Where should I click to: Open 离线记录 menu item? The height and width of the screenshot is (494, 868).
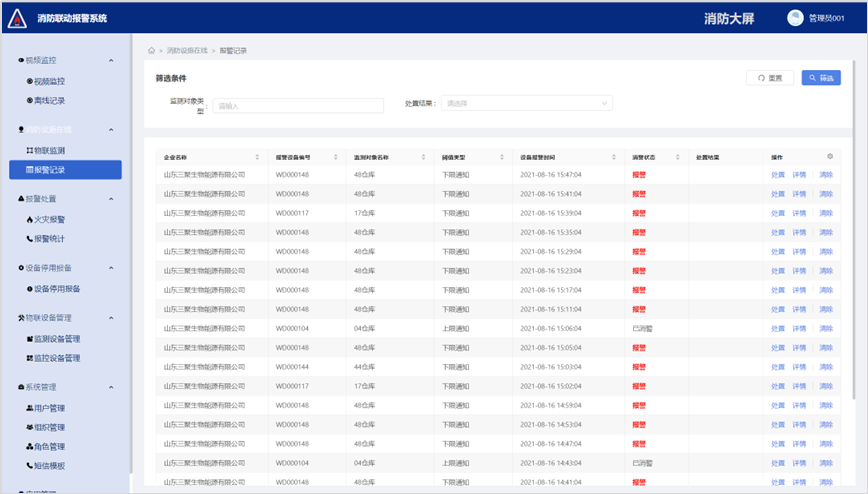click(x=46, y=101)
